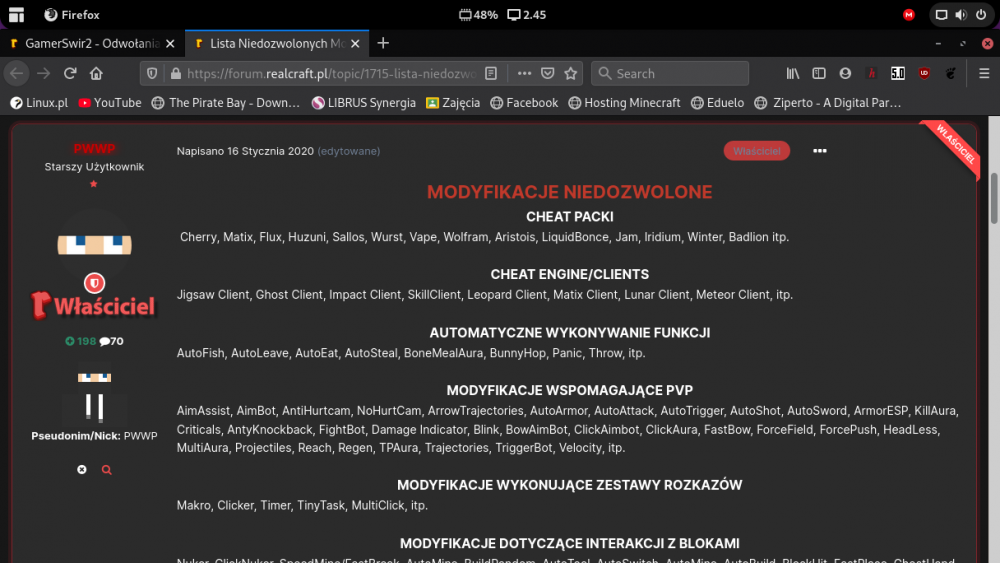Image resolution: width=1000 pixels, height=563 pixels.
Task: Go to the Firefox home page
Action: [x=96, y=73]
